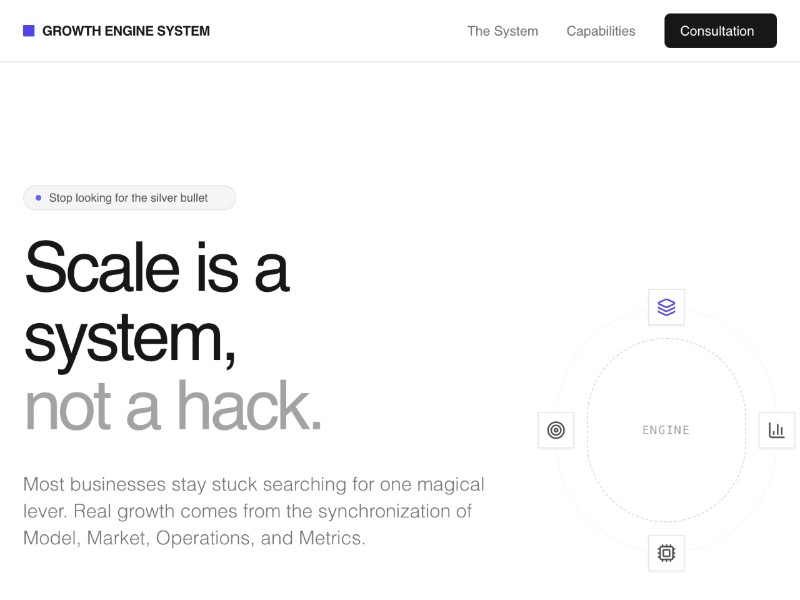Click the word 'bullet' in the badge
The image size is (800, 600).
[194, 198]
